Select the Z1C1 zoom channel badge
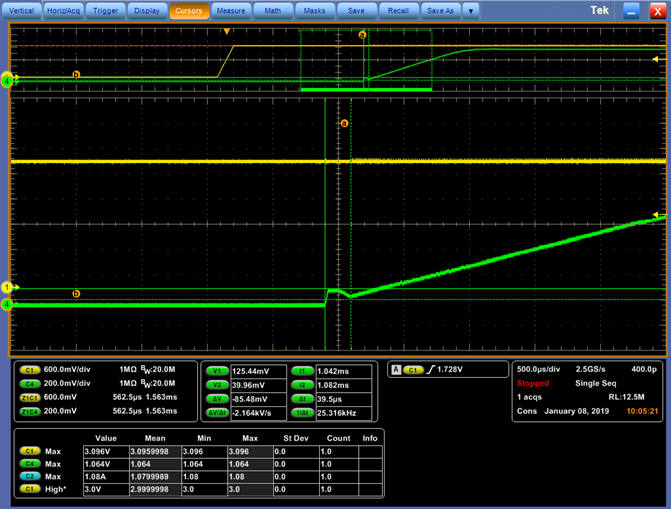 point(30,398)
